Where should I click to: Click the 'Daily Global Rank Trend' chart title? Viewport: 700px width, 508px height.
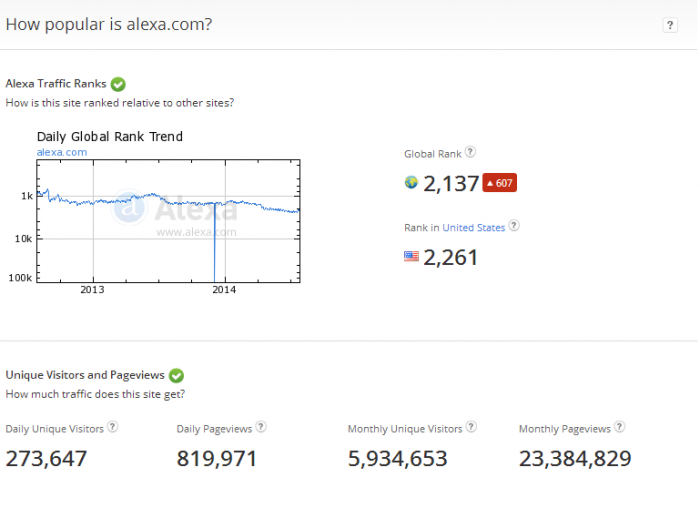[x=110, y=137]
